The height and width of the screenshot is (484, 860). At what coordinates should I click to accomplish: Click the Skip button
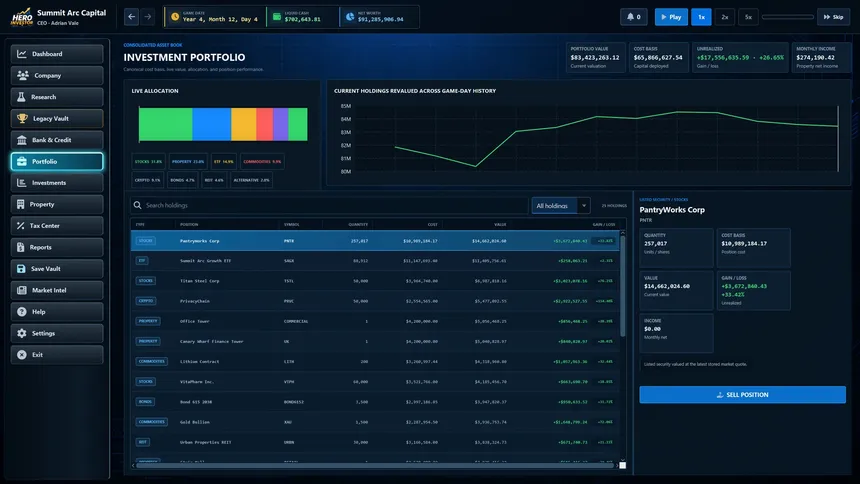pyautogui.click(x=833, y=17)
